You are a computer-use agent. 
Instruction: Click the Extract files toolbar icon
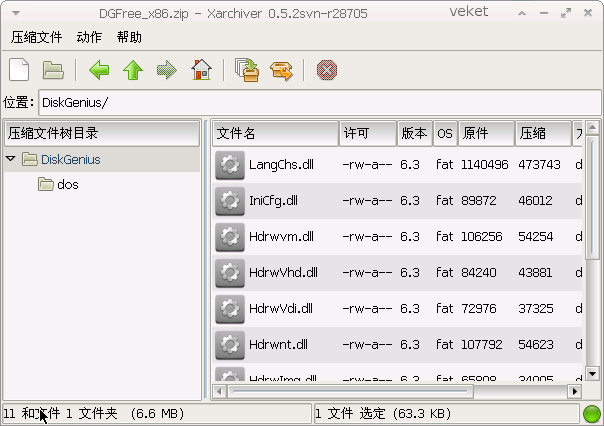(x=281, y=70)
